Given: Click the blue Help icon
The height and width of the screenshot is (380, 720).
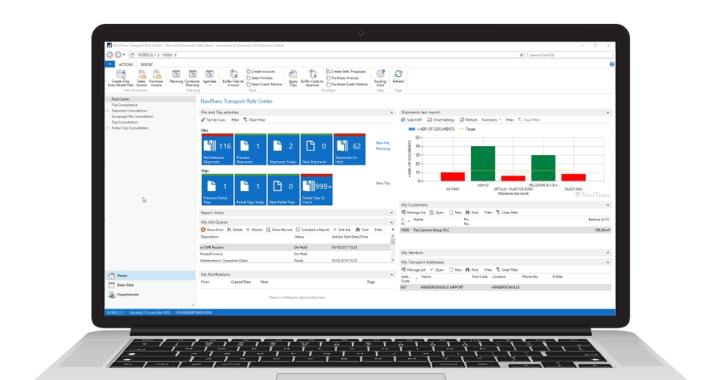Looking at the screenshot, I should [612, 64].
